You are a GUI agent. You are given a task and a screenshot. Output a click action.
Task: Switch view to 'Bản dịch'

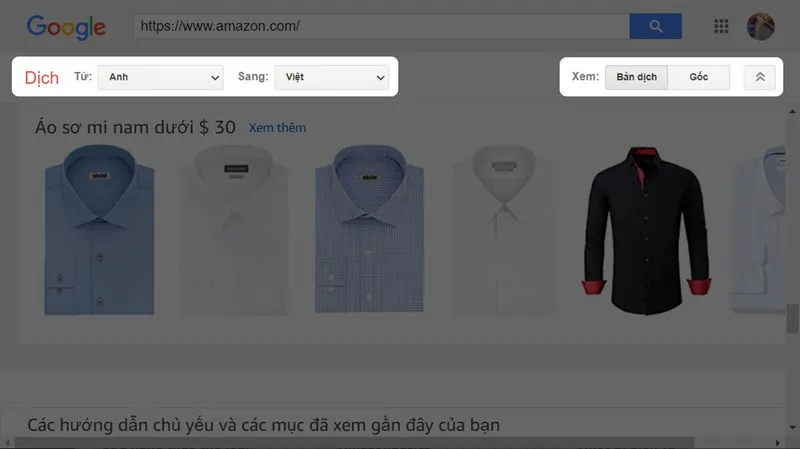pos(636,77)
